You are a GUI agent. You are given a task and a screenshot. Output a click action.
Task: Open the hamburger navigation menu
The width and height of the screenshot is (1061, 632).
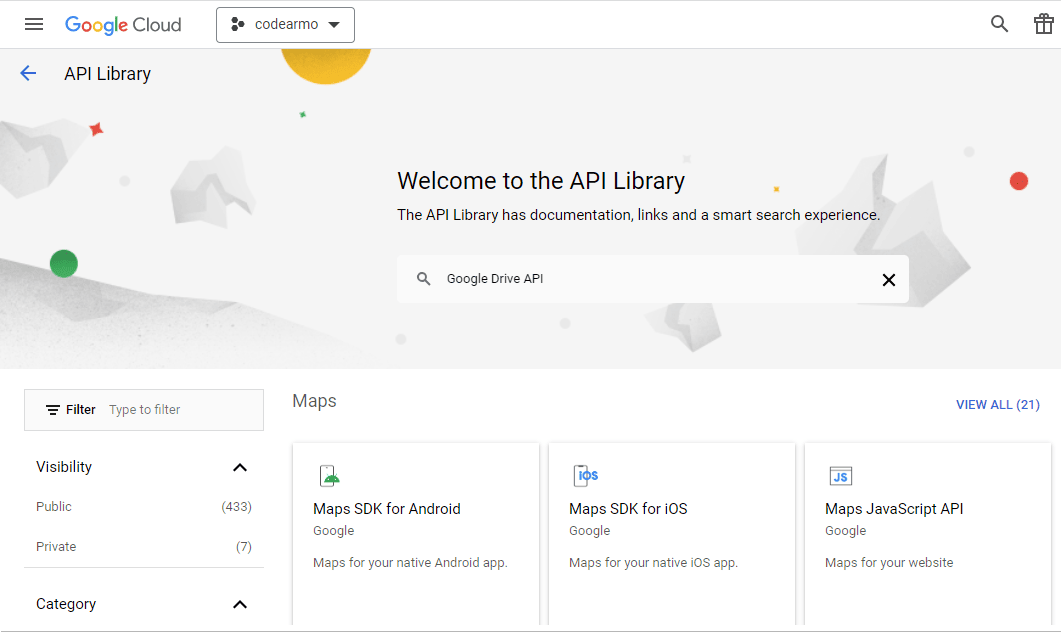click(34, 24)
